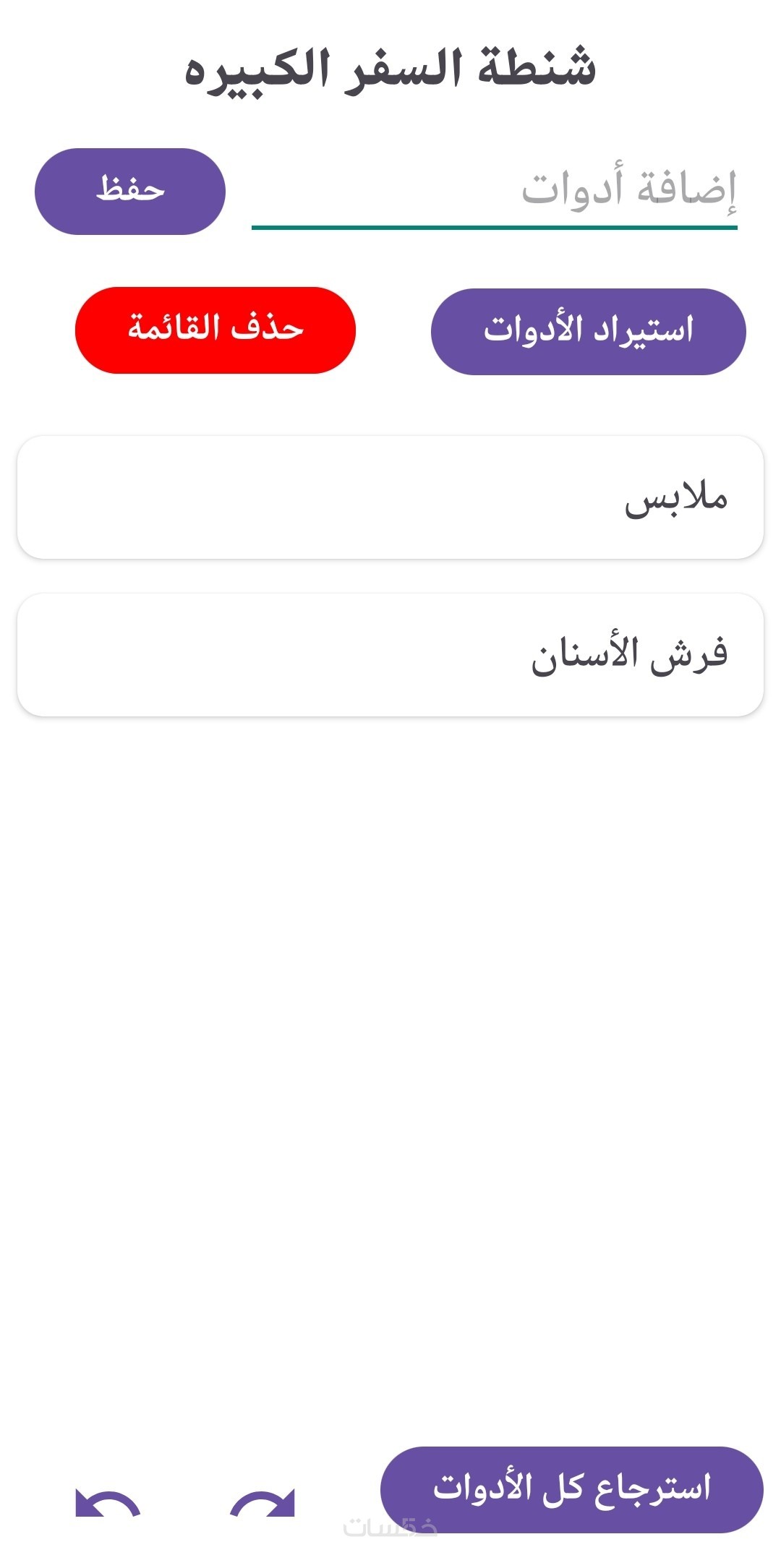Click the green underline of the input
This screenshot has width=781, height=1568.
[x=494, y=227]
